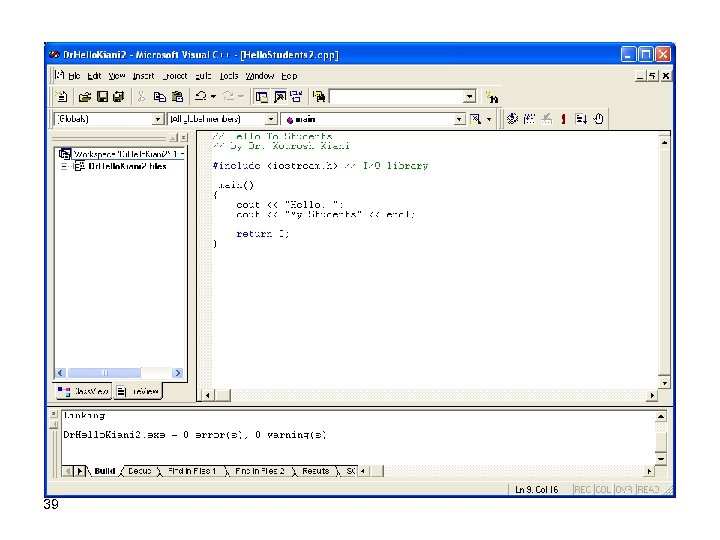Open the Edit menu
Viewport: 720px width, 540px height.
pos(94,76)
